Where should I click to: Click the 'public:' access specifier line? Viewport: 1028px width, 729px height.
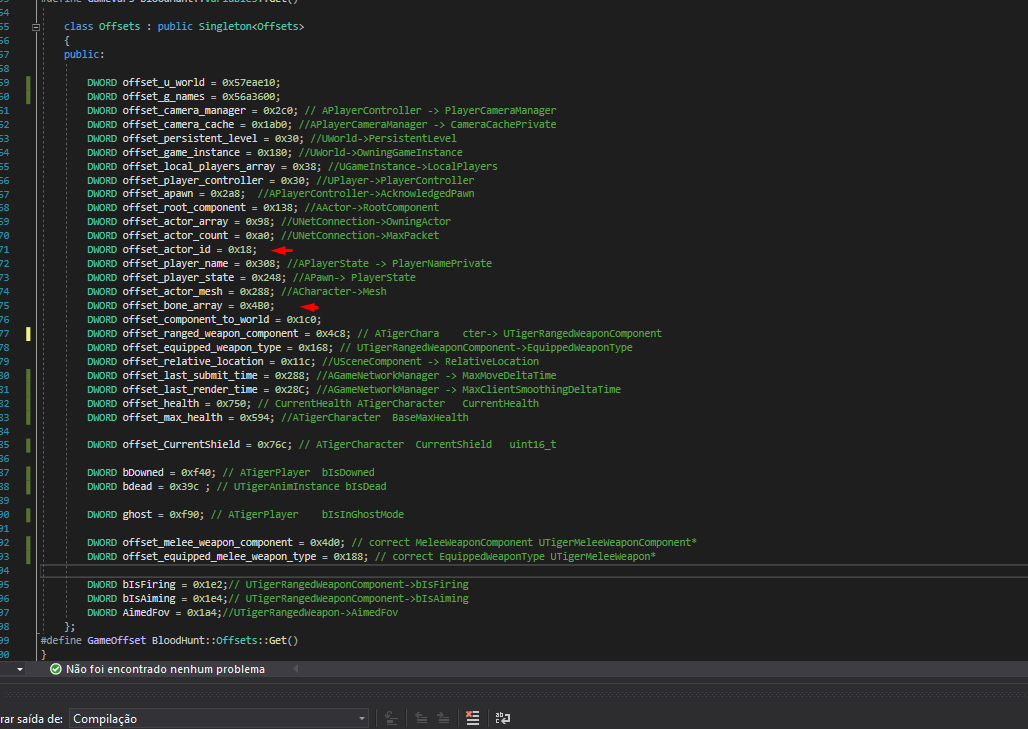pyautogui.click(x=84, y=54)
